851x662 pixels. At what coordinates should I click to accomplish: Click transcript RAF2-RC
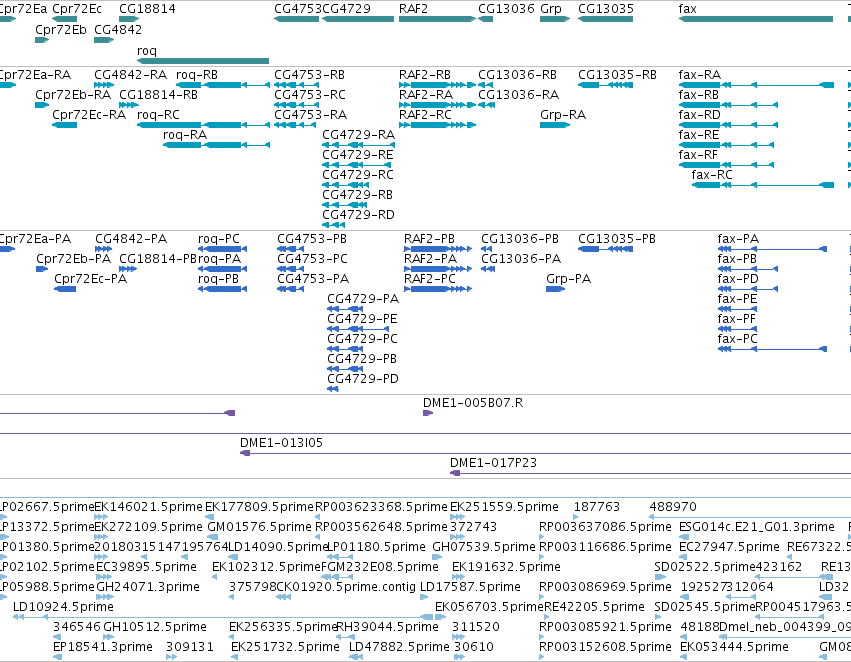click(x=426, y=115)
